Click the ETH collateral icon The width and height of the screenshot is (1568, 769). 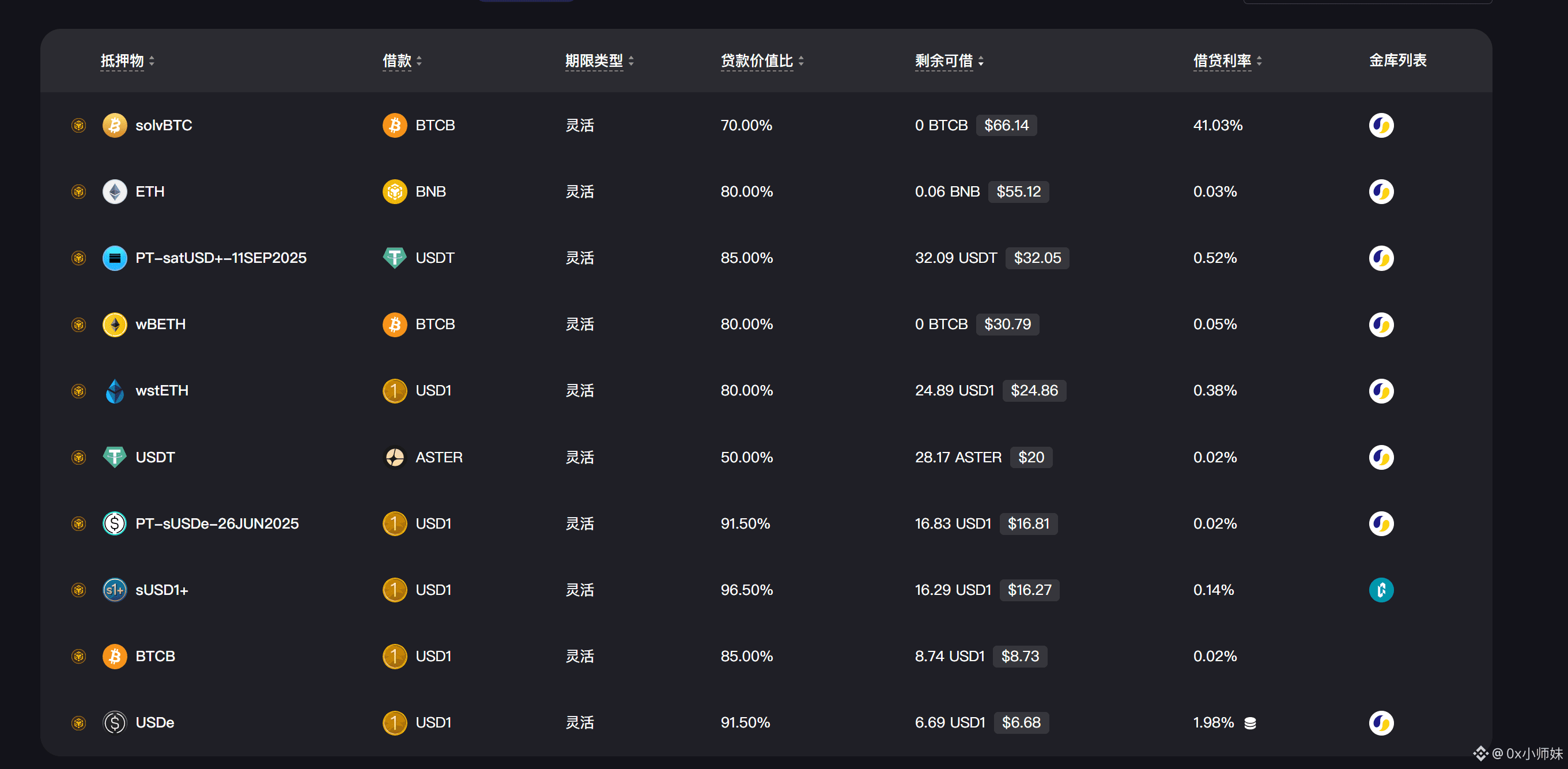[x=115, y=192]
